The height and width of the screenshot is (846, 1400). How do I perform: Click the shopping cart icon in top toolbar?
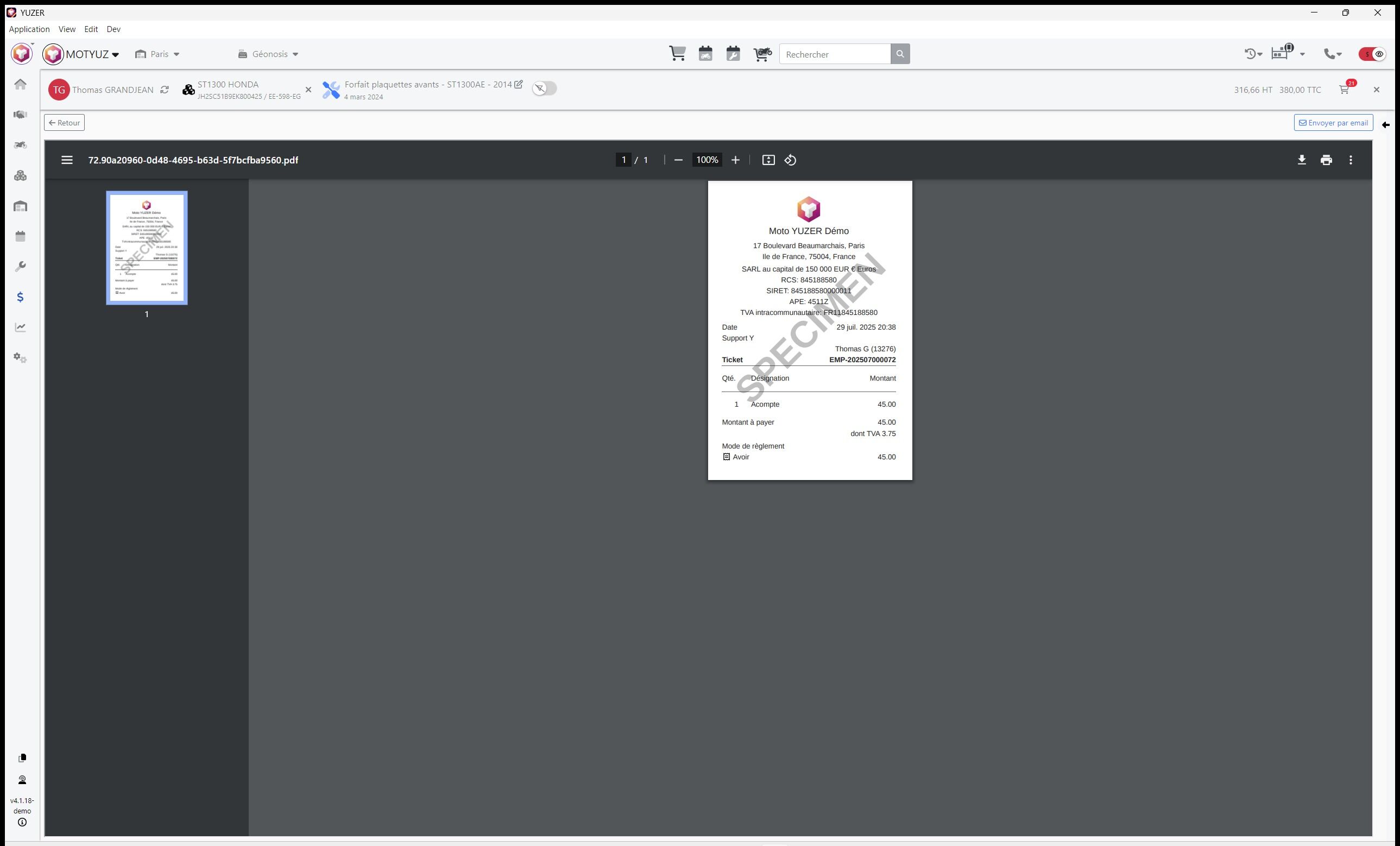[677, 54]
